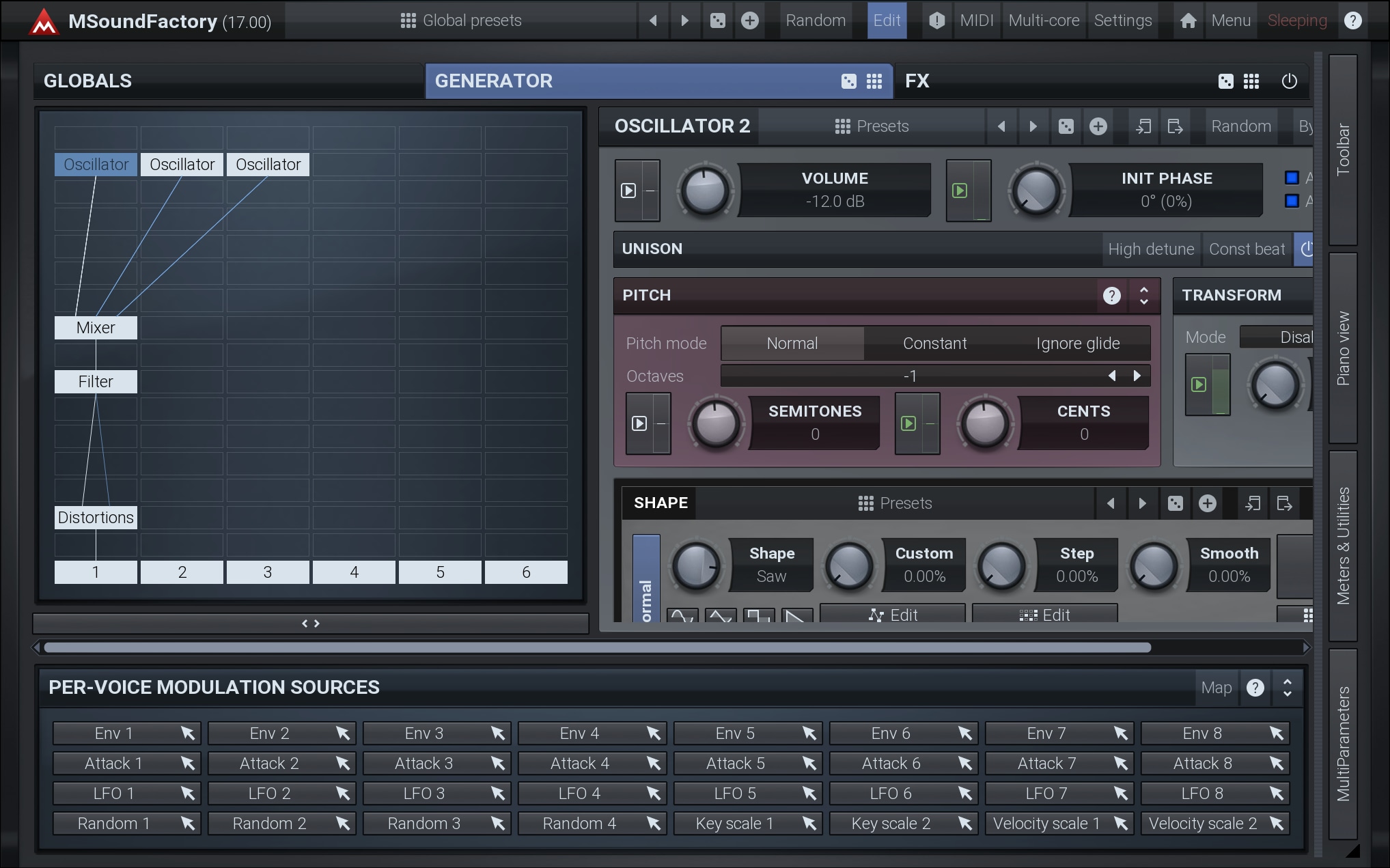Screen dimensions: 1390x868
Task: Click the Shape presets add (plus) icon
Action: [x=1207, y=503]
